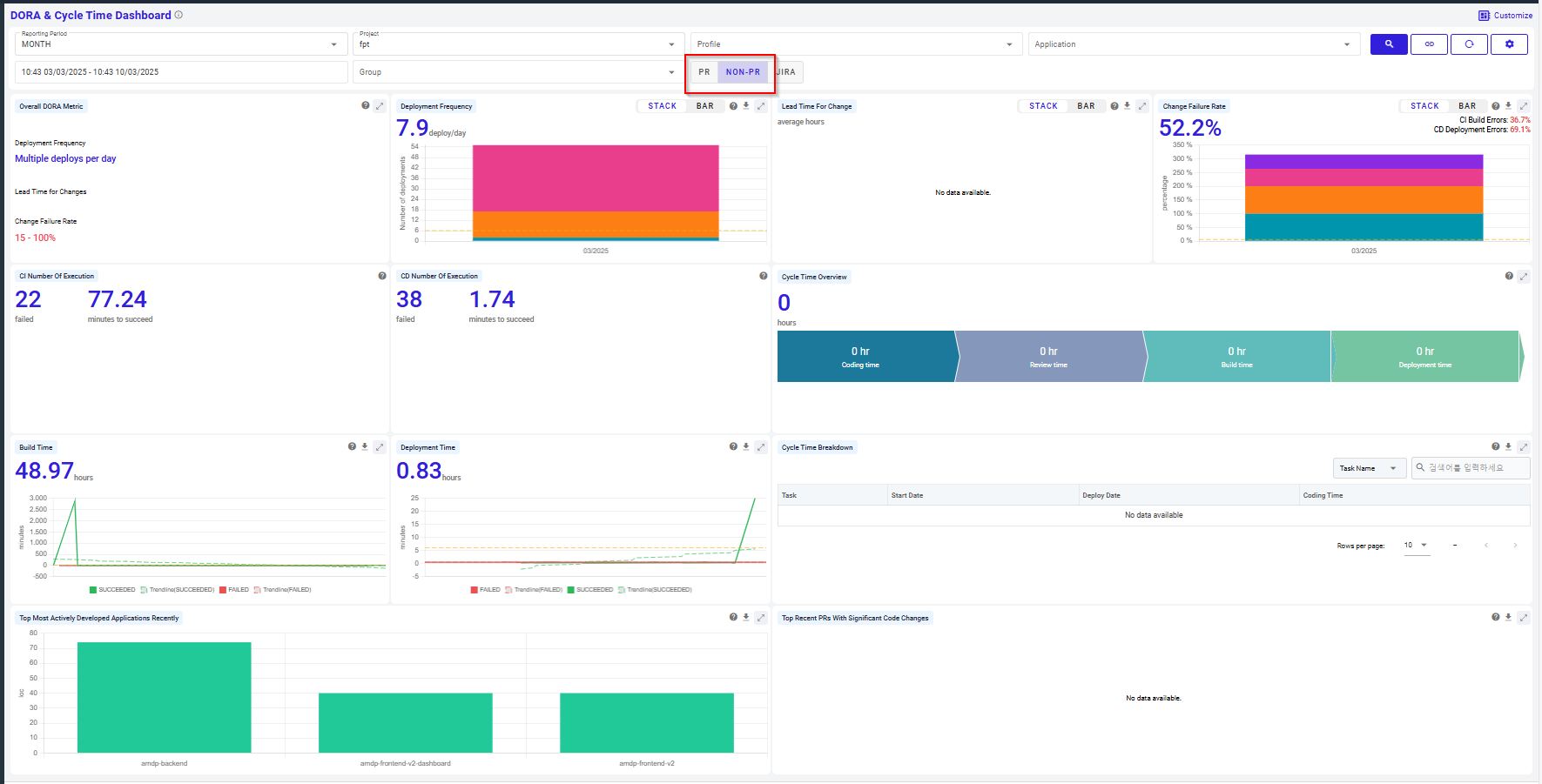Viewport: 1542px width, 784px height.
Task: Expand the Cycle Time Overview panel
Action: coord(1524,276)
